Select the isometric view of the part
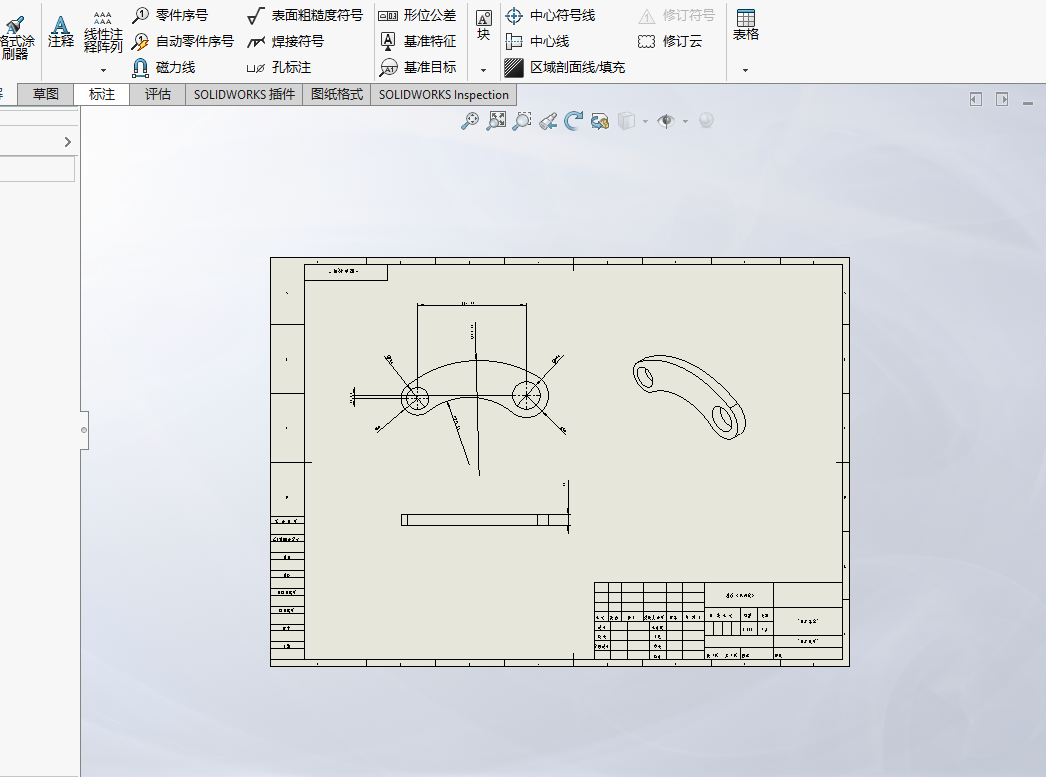1046x777 pixels. tap(689, 397)
